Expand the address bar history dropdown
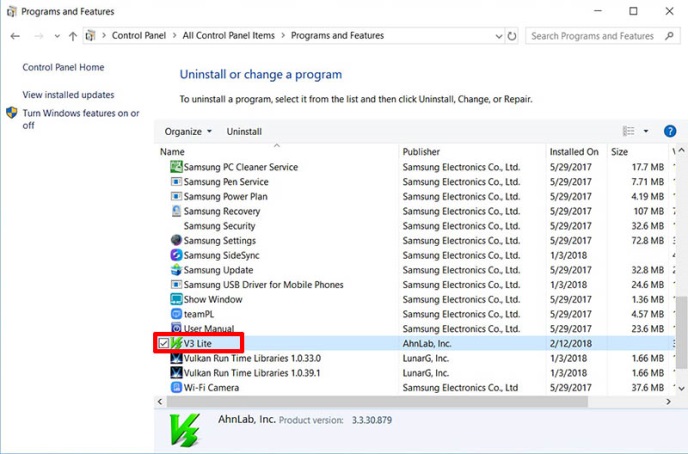 (x=499, y=36)
